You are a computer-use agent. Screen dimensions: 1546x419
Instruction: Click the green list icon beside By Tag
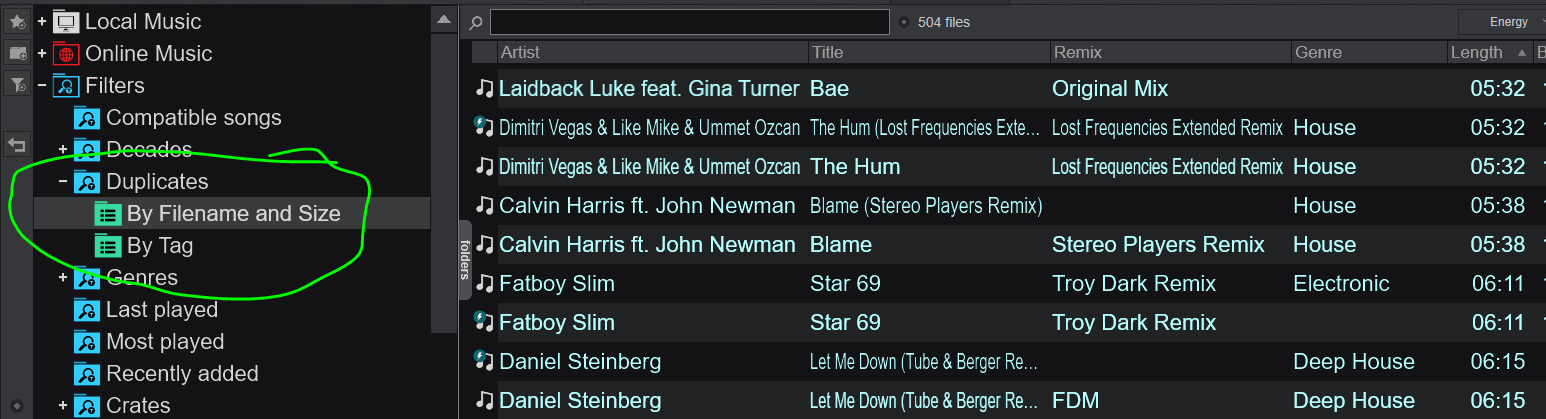coord(106,245)
